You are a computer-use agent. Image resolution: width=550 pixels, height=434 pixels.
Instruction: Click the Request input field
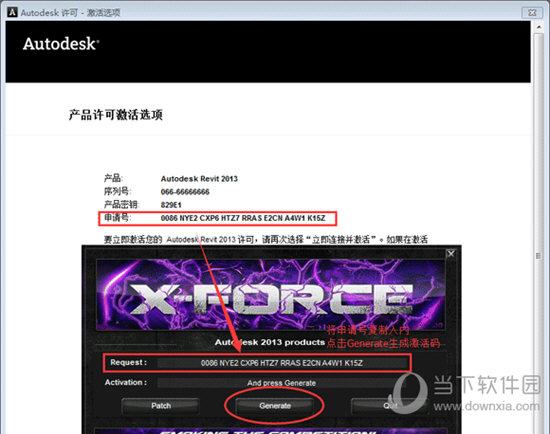(282, 363)
